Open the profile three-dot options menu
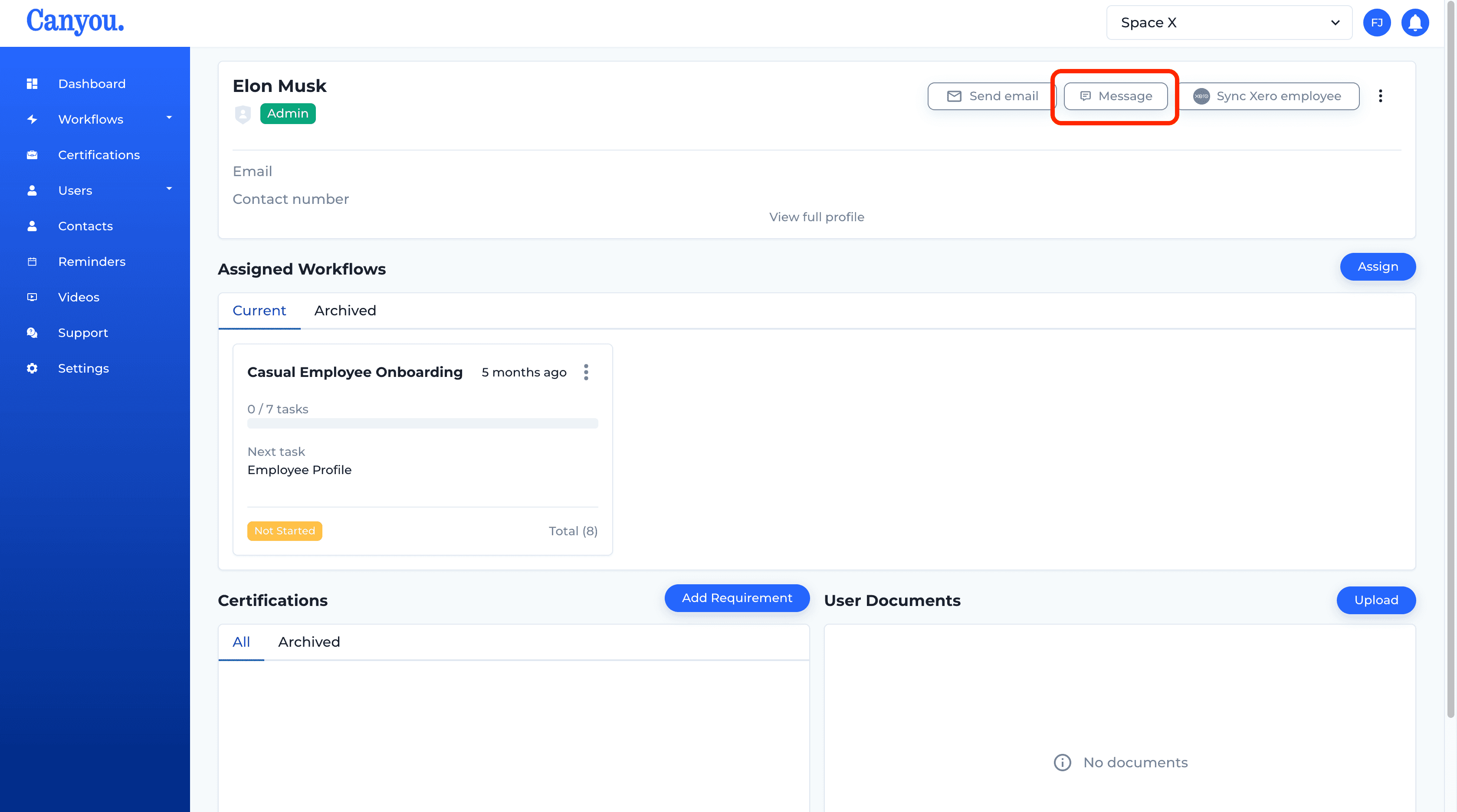1457x812 pixels. pyautogui.click(x=1380, y=96)
